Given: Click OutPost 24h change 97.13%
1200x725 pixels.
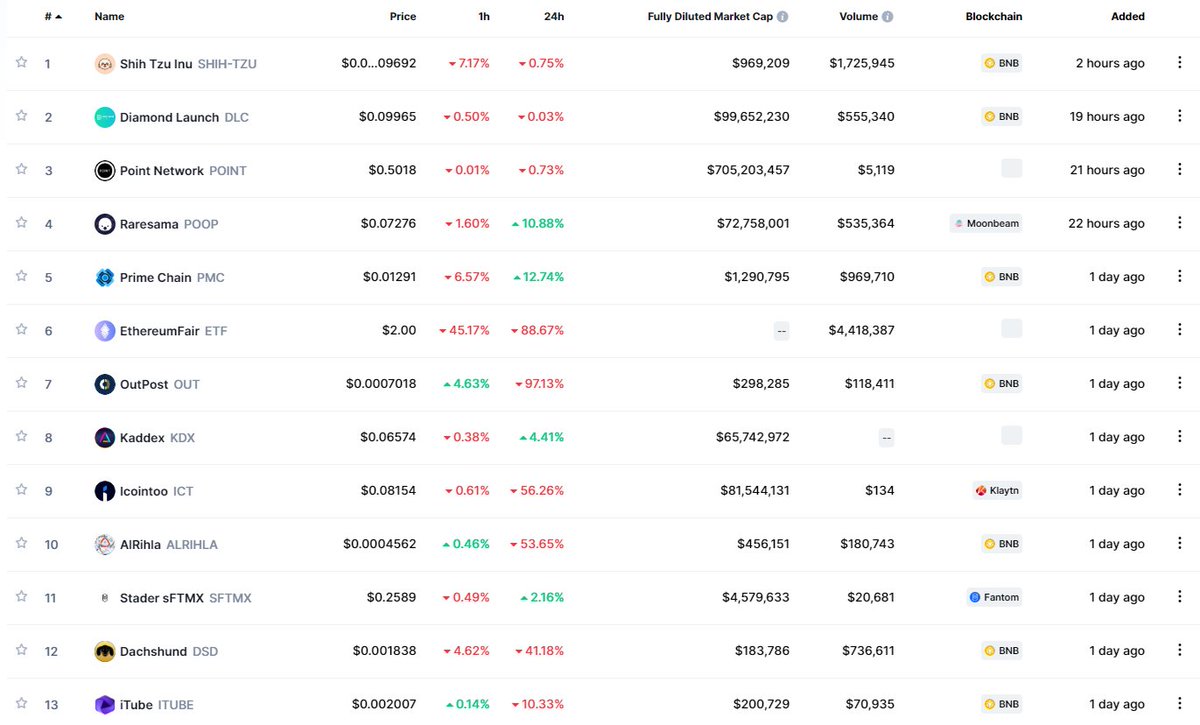Looking at the screenshot, I should click(x=540, y=384).
